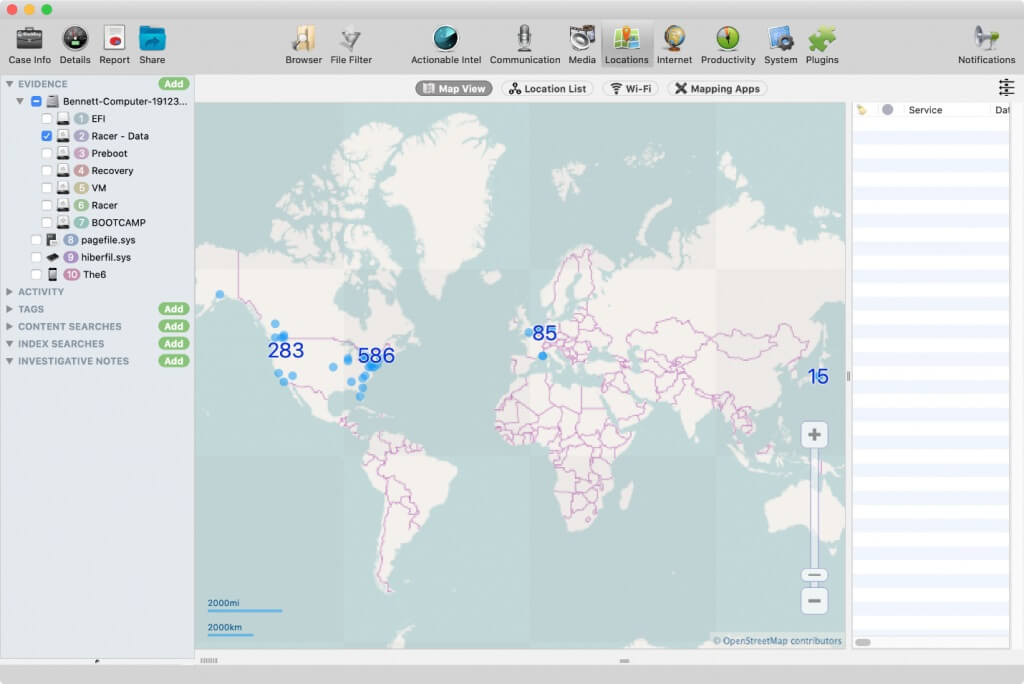Open the Media analysis view
Image resolution: width=1024 pixels, height=684 pixels.
[582, 40]
